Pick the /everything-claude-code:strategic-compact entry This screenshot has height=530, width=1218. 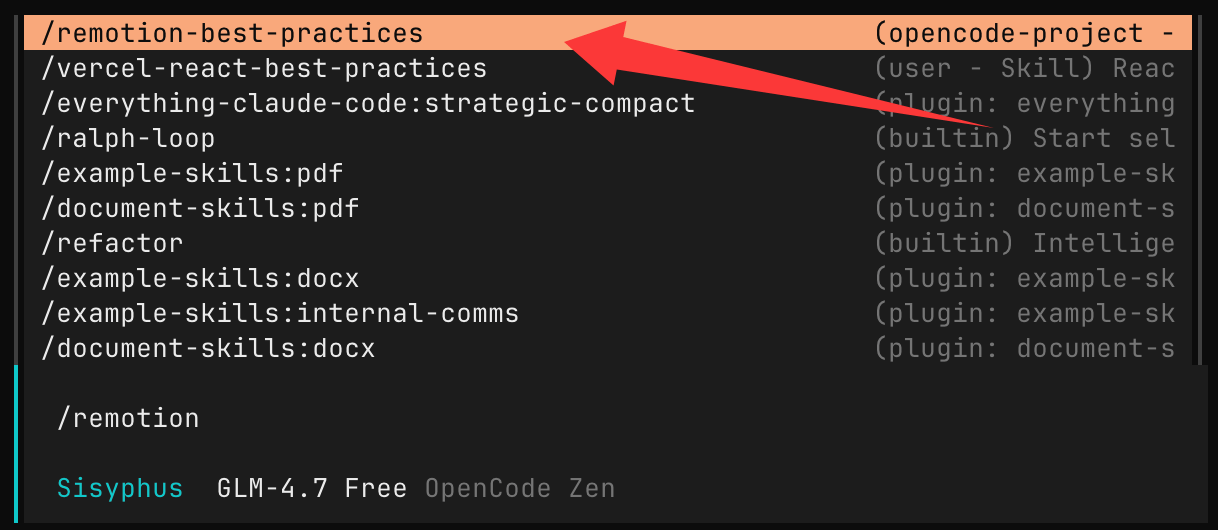point(368,104)
